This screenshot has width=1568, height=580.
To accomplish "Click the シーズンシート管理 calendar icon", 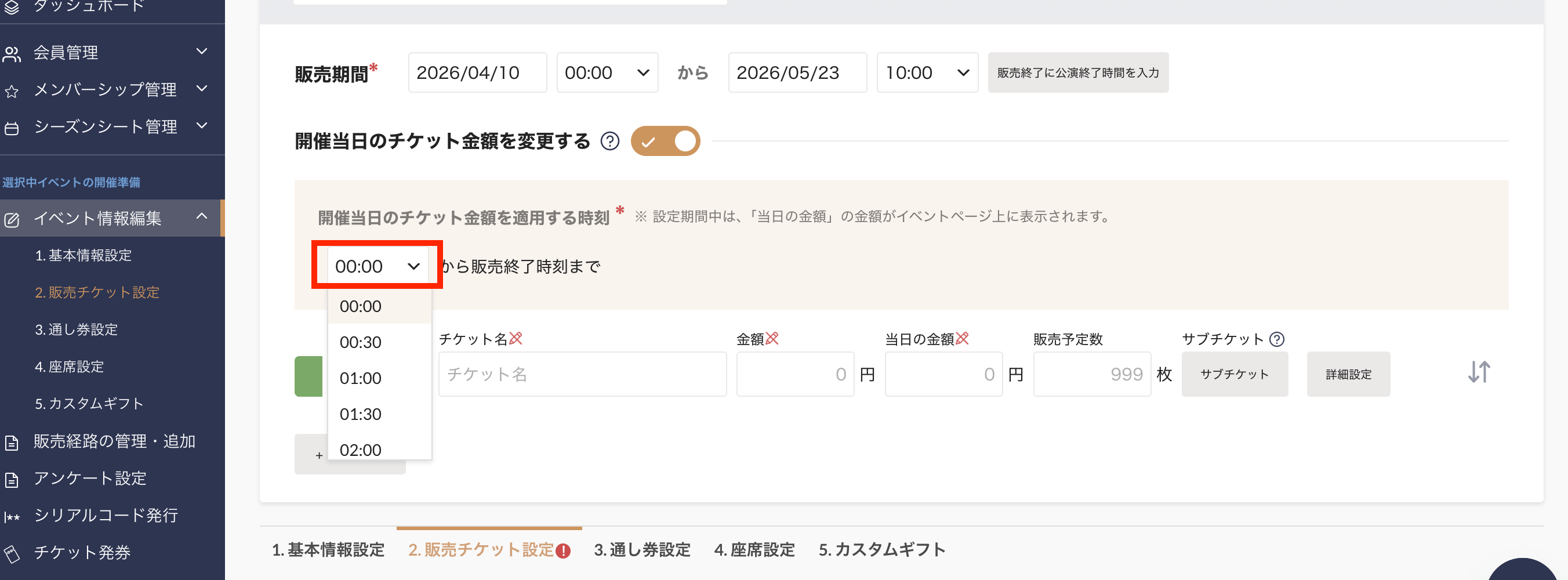I will tap(12, 128).
